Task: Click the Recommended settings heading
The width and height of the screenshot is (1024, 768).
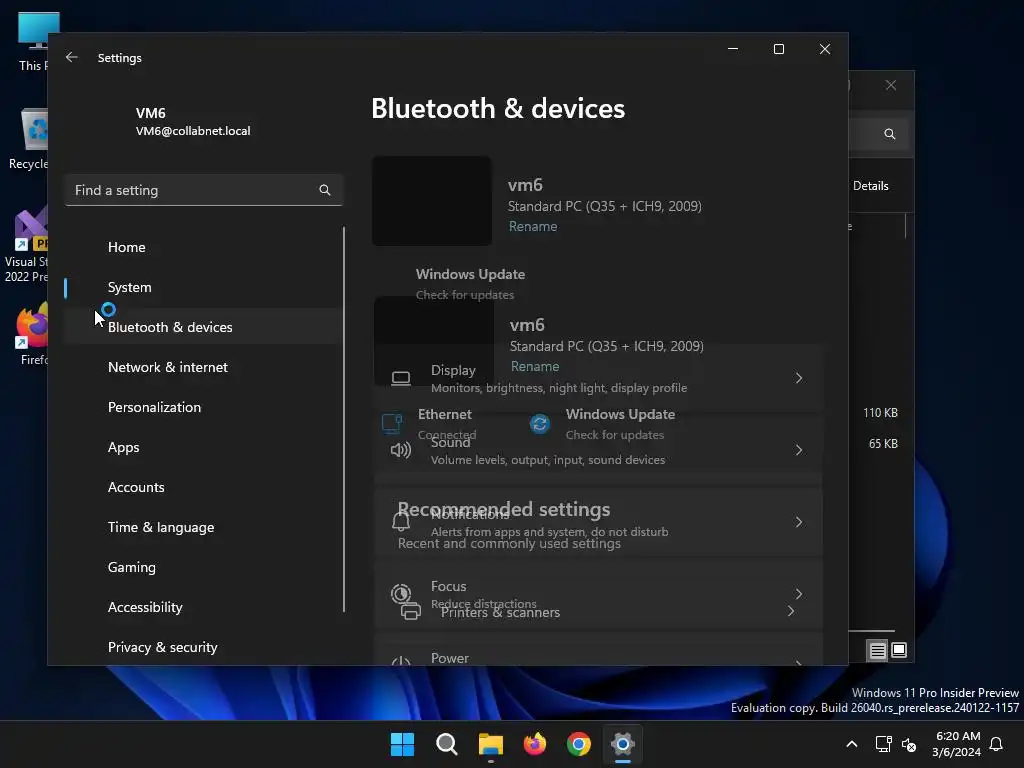Action: 504,509
